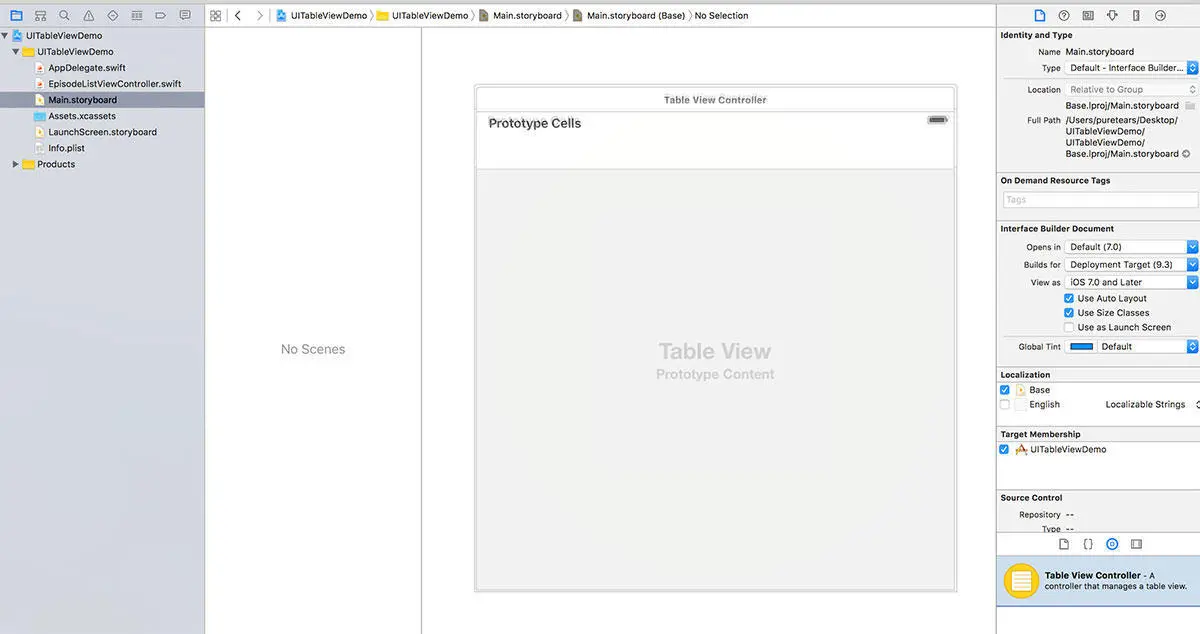Screen dimensions: 1200x634
Task: Show the Object library
Action: [1112, 544]
